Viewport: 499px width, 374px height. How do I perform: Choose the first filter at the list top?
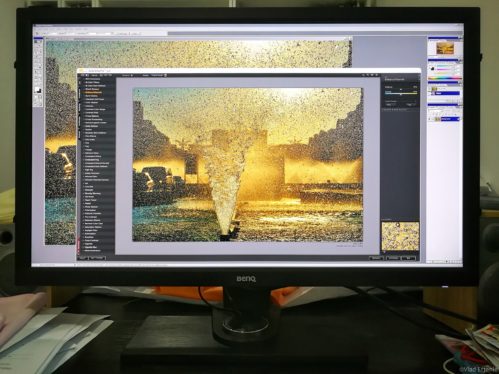(93, 79)
